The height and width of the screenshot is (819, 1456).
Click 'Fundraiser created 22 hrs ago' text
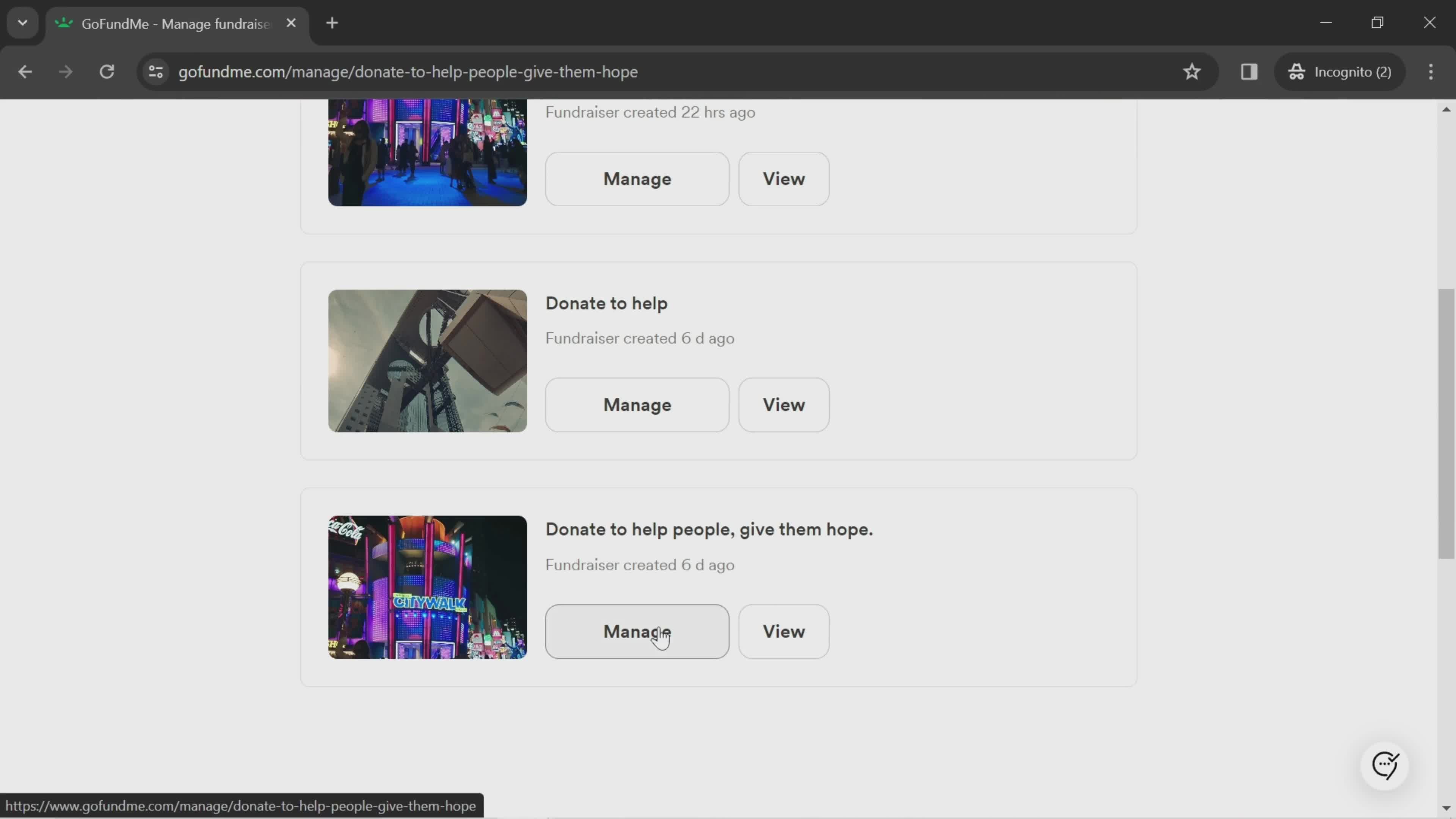650,113
